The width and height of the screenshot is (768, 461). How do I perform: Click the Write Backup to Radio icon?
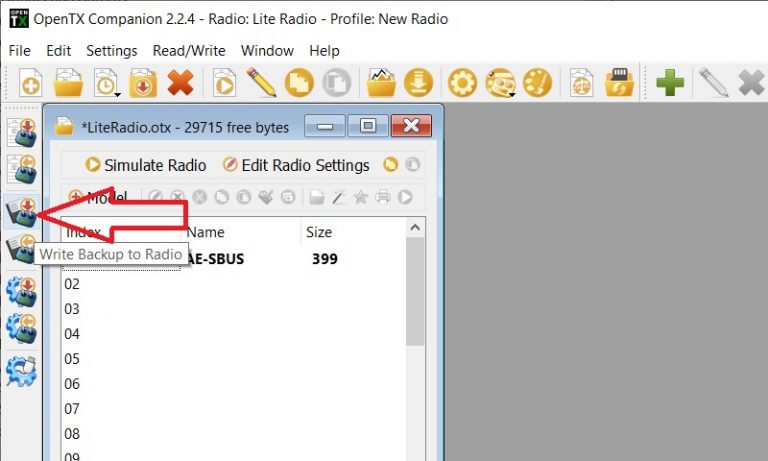22,212
